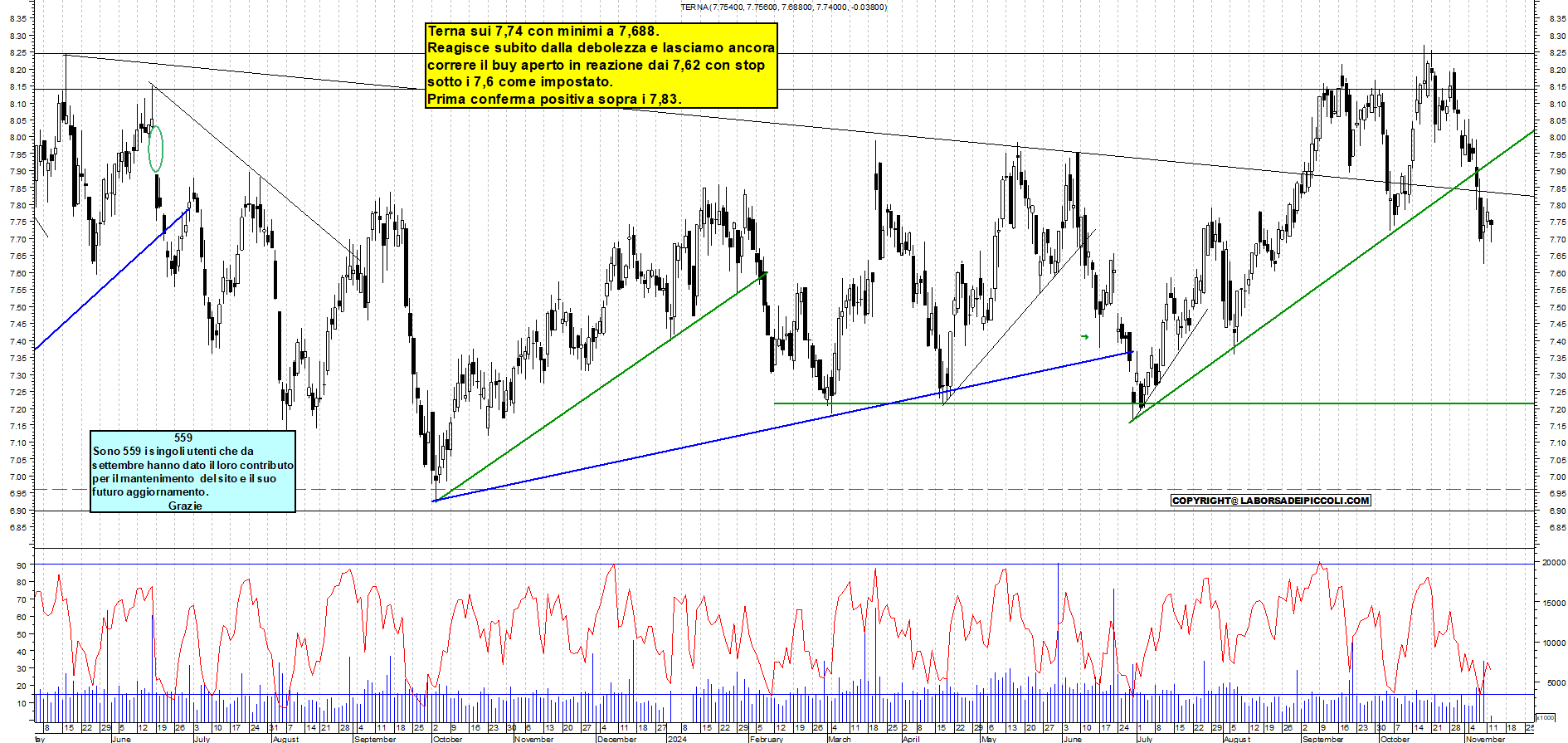Click the line 'sotto i 7,6 come impostato.'
This screenshot has height=743, width=1568.
pos(520,81)
